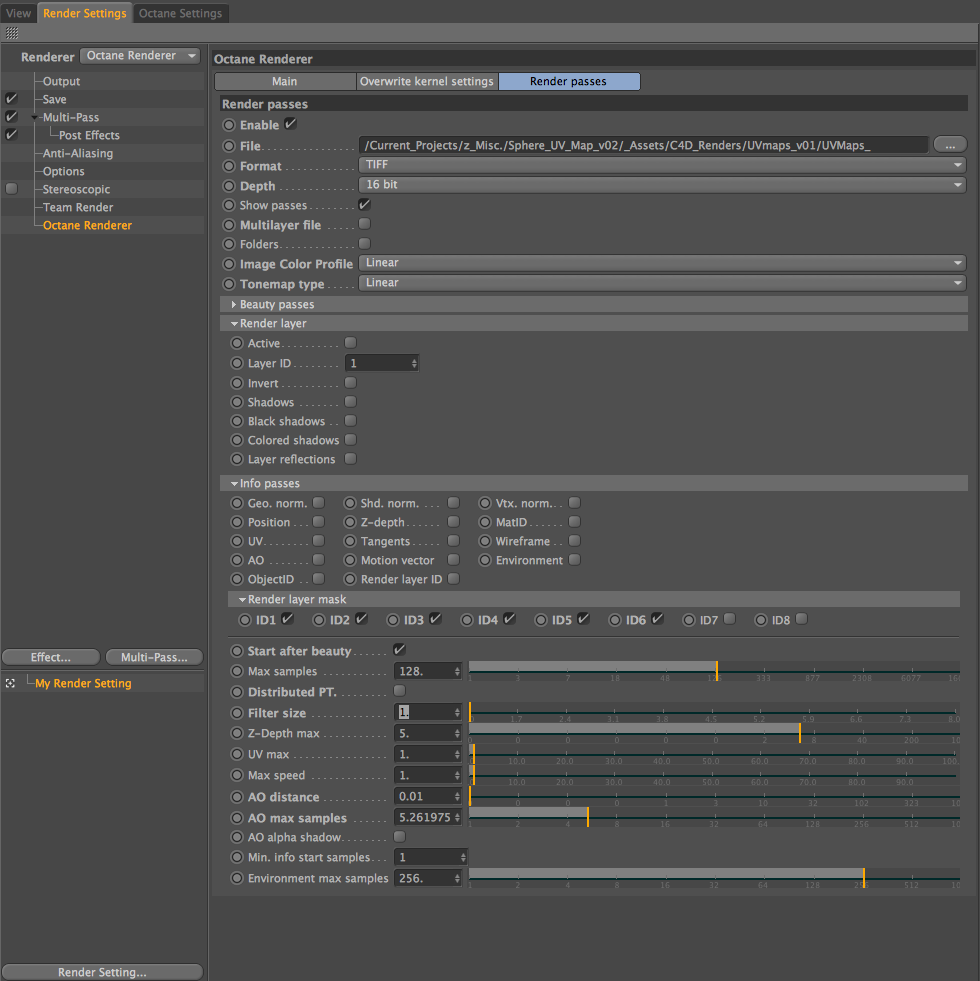Image resolution: width=980 pixels, height=981 pixels.
Task: Click the grid grip icon below tabs
Action: (12, 33)
